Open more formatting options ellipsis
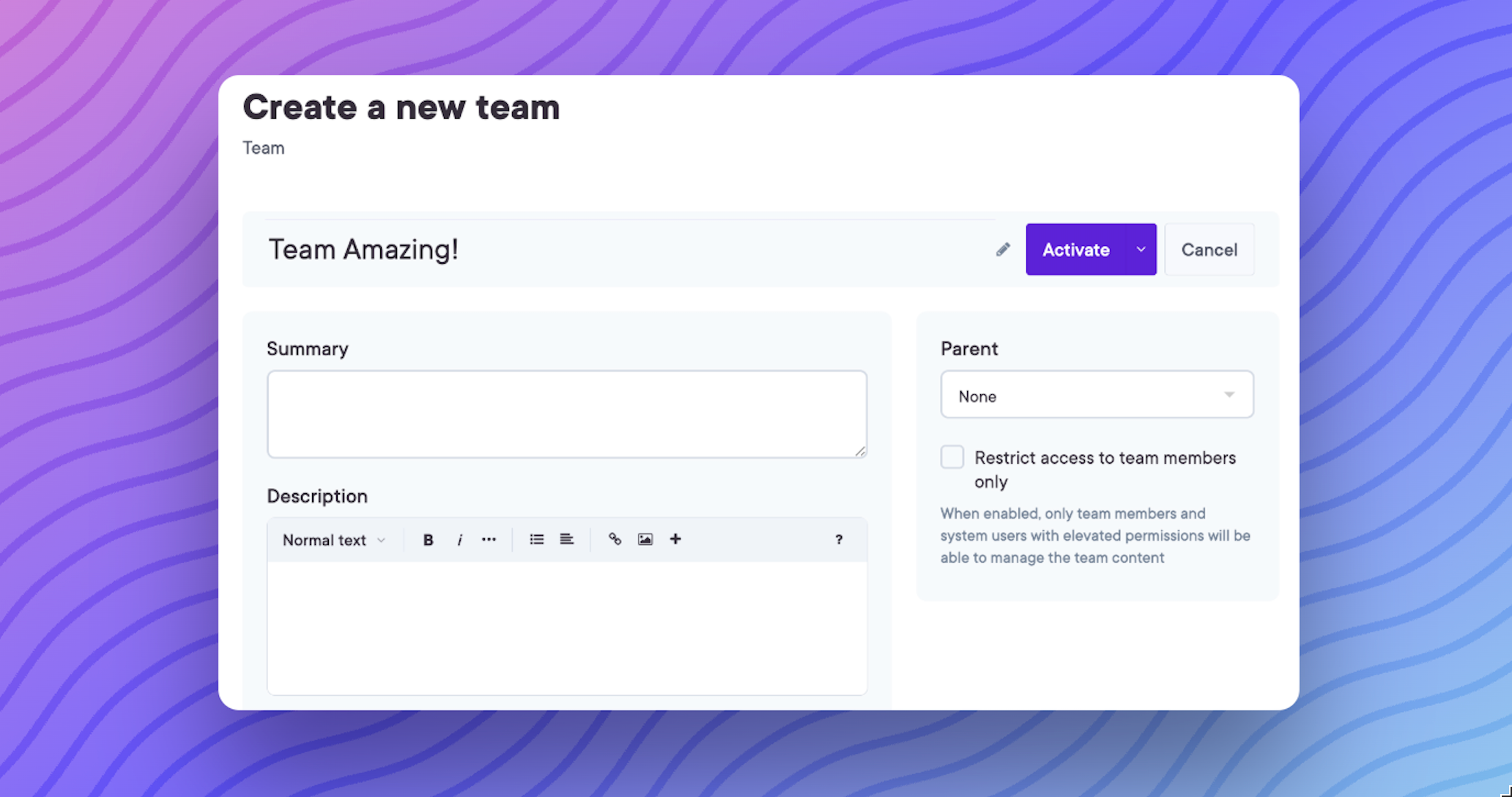This screenshot has width=1512, height=797. tap(489, 540)
